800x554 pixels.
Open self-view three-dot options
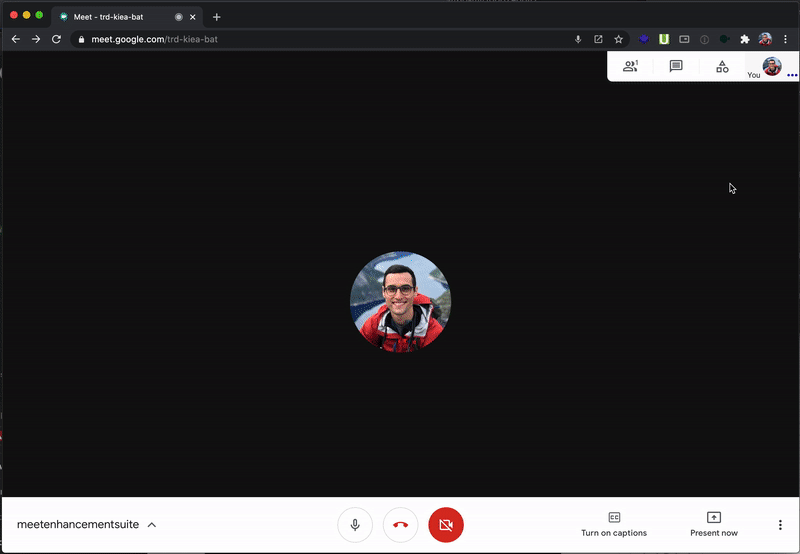tap(792, 75)
